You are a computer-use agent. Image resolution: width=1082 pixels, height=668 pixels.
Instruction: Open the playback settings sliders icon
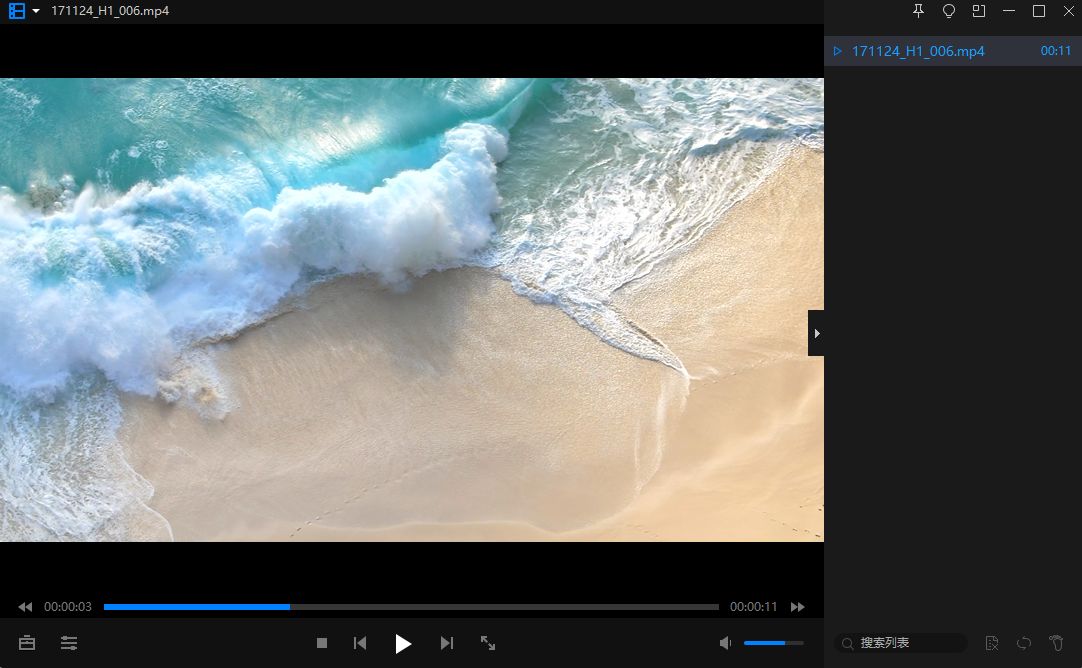coord(69,643)
